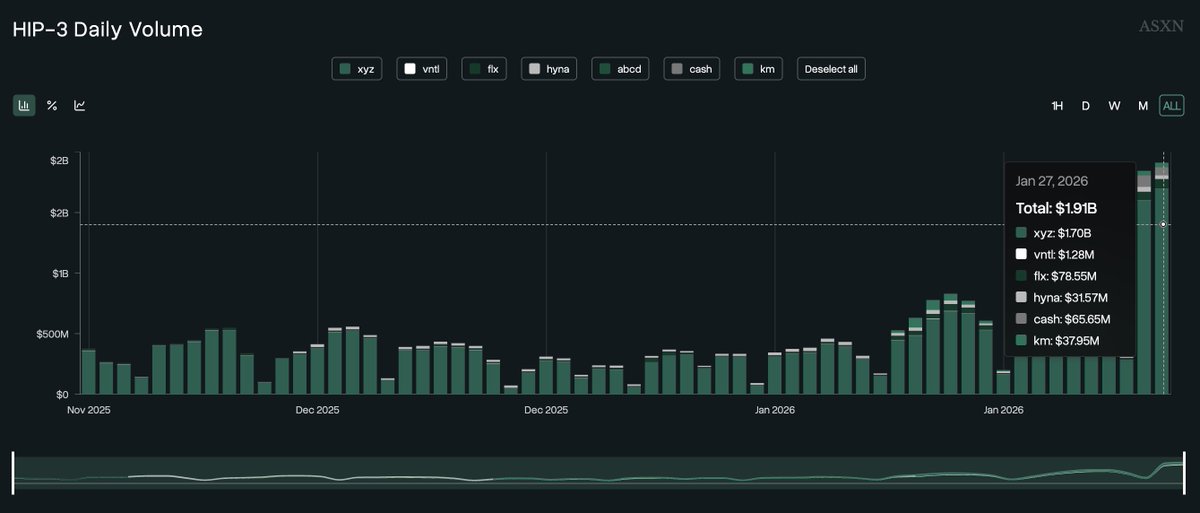Image resolution: width=1200 pixels, height=513 pixels.
Task: Toggle the xyz series in legend
Action: 357,69
